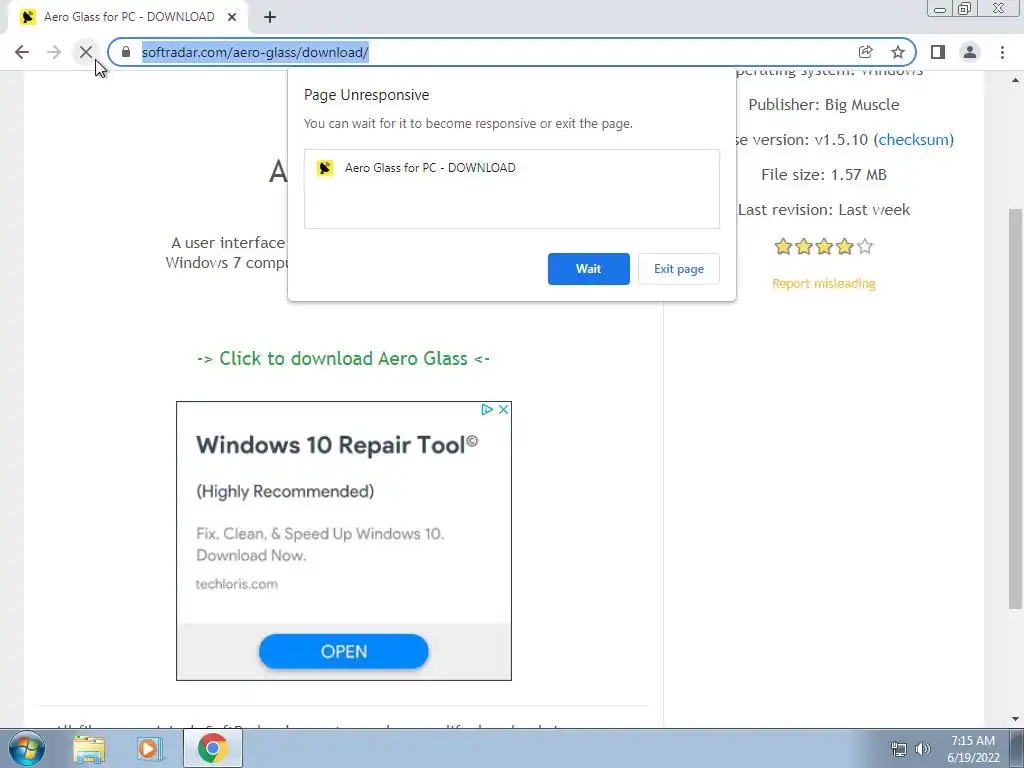Click the page vertical scrollbar thumb
This screenshot has height=768, width=1024.
click(1016, 408)
